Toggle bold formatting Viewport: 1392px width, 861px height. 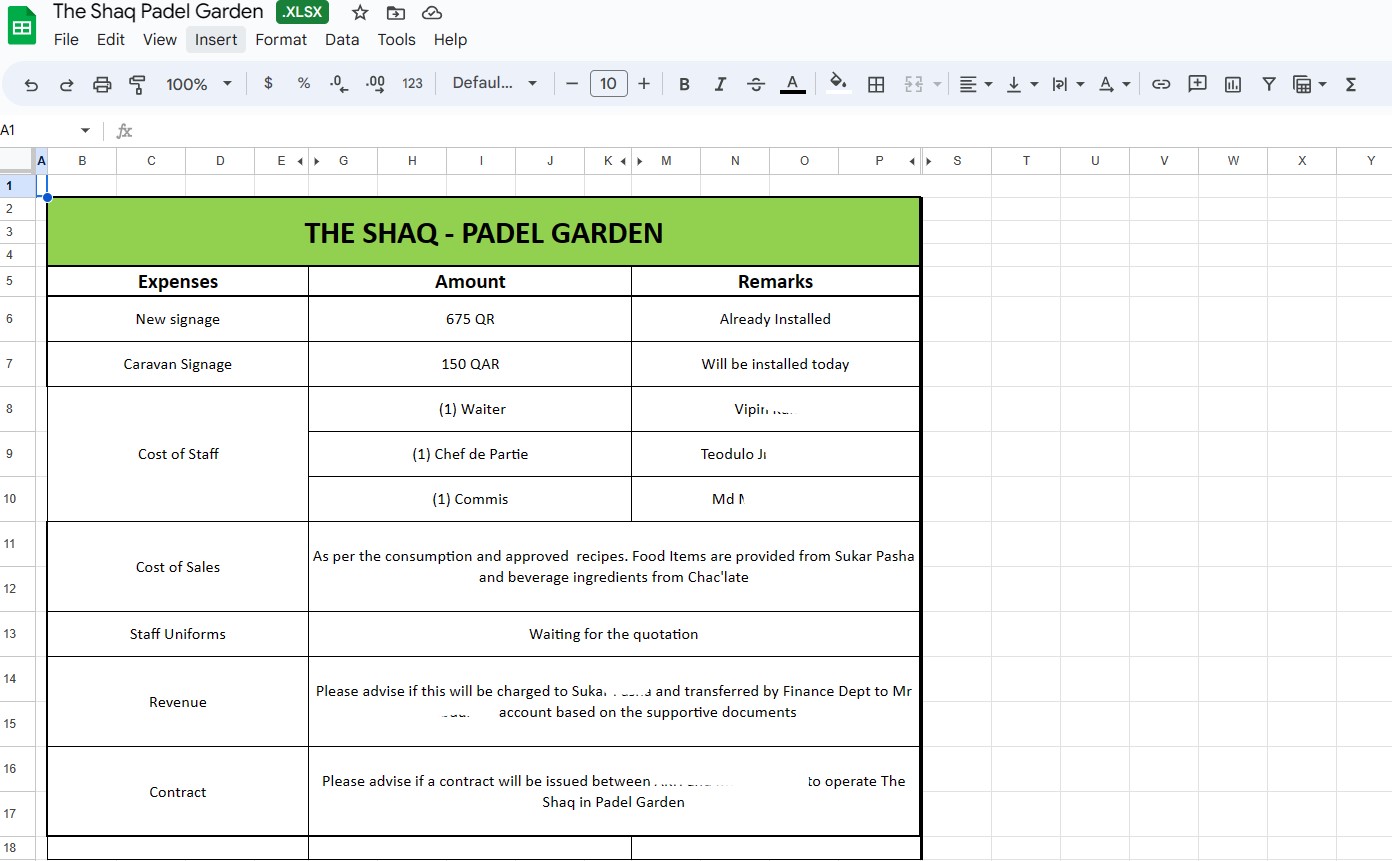[684, 84]
